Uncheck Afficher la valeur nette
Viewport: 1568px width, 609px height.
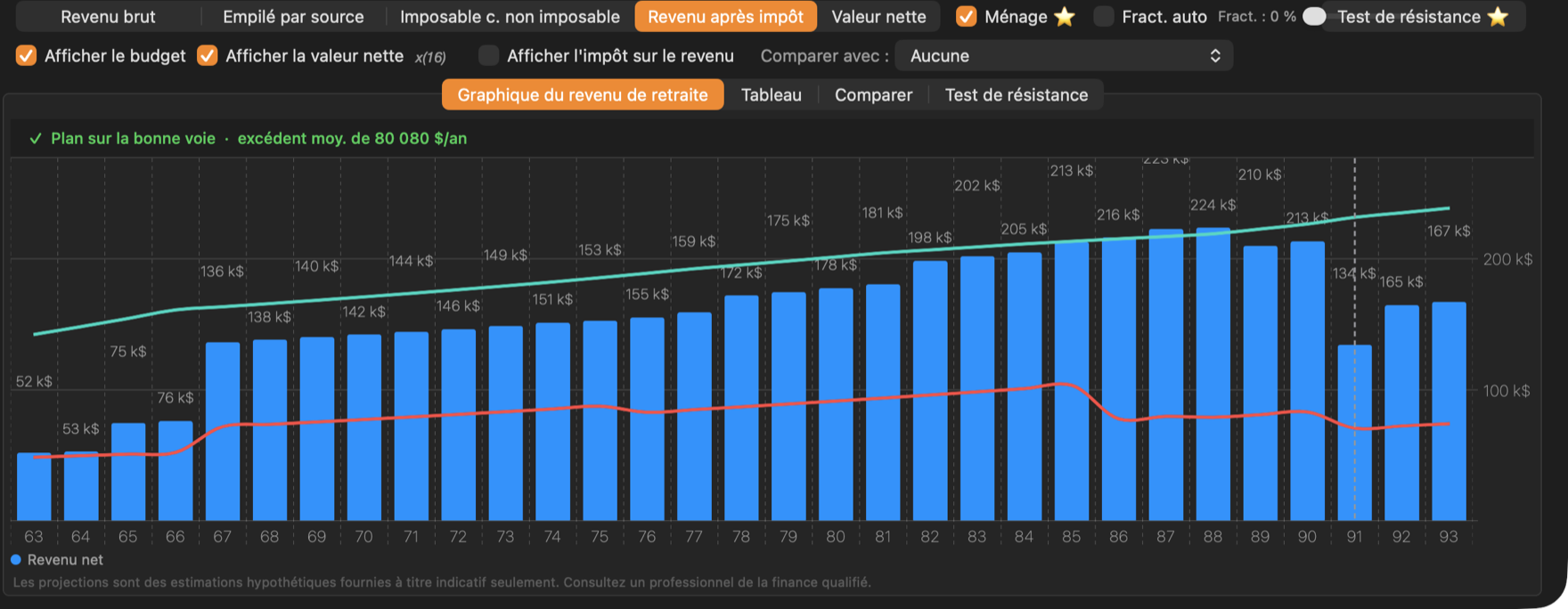(x=208, y=56)
